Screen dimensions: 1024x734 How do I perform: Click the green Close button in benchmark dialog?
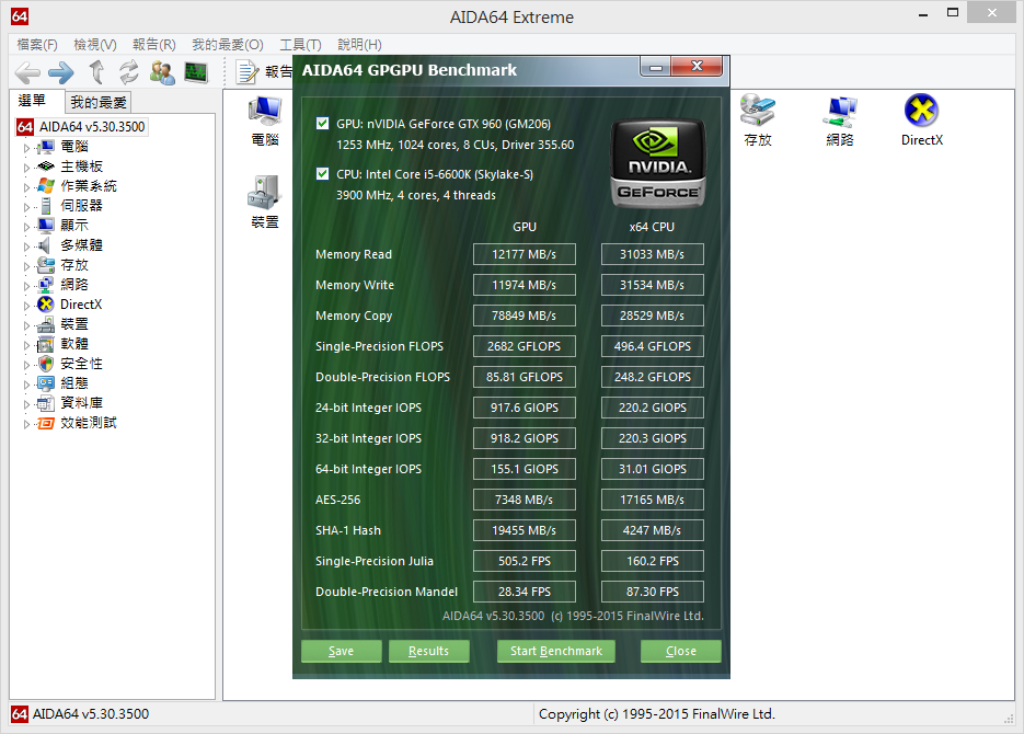pyautogui.click(x=680, y=651)
